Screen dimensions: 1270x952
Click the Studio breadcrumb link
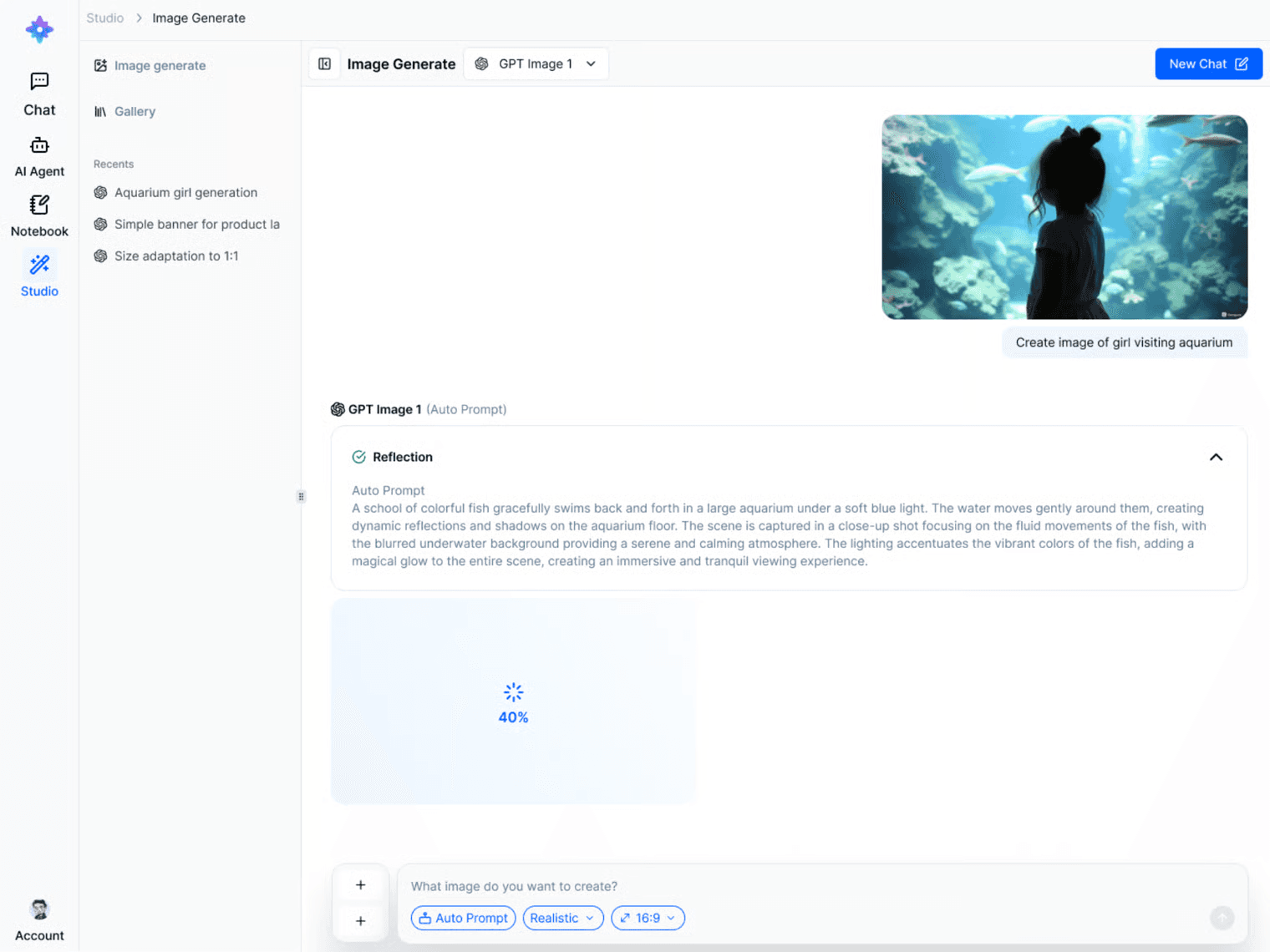tap(105, 18)
